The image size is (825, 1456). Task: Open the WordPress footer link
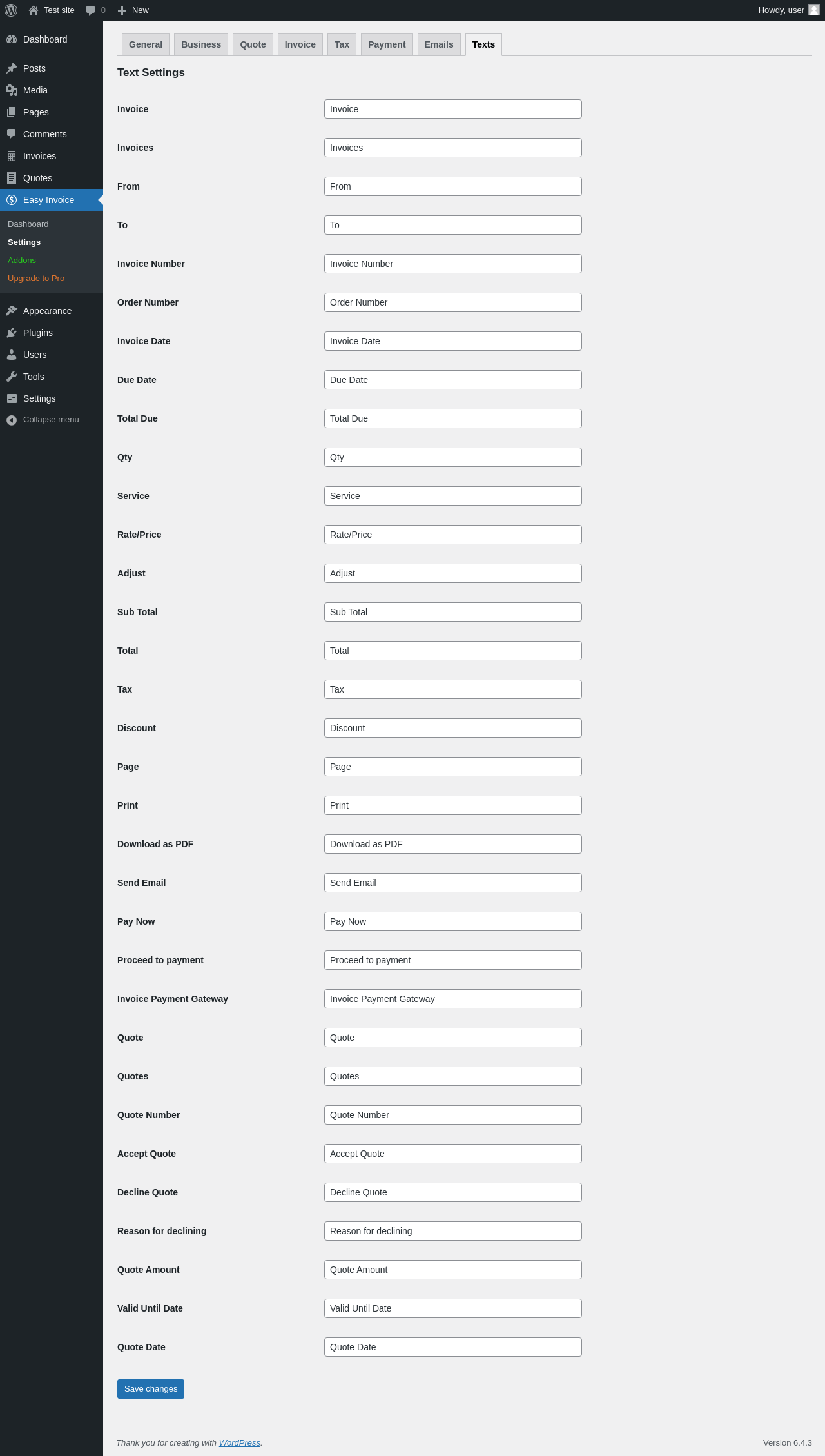tap(240, 1442)
